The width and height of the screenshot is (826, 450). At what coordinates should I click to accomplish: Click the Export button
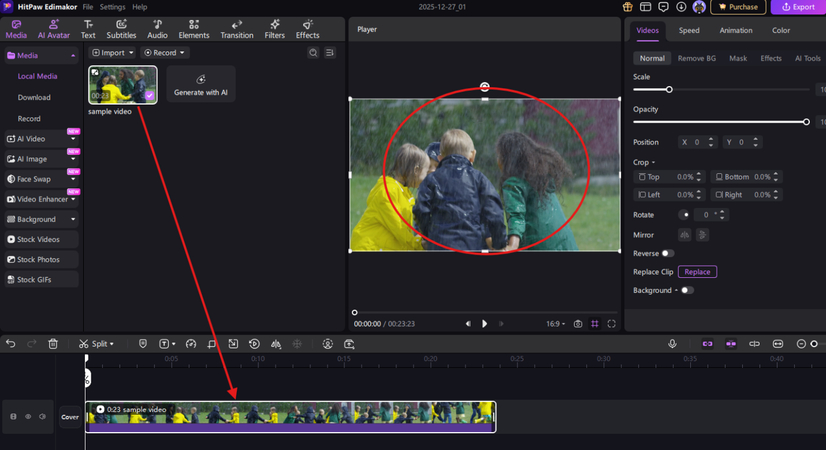(798, 7)
